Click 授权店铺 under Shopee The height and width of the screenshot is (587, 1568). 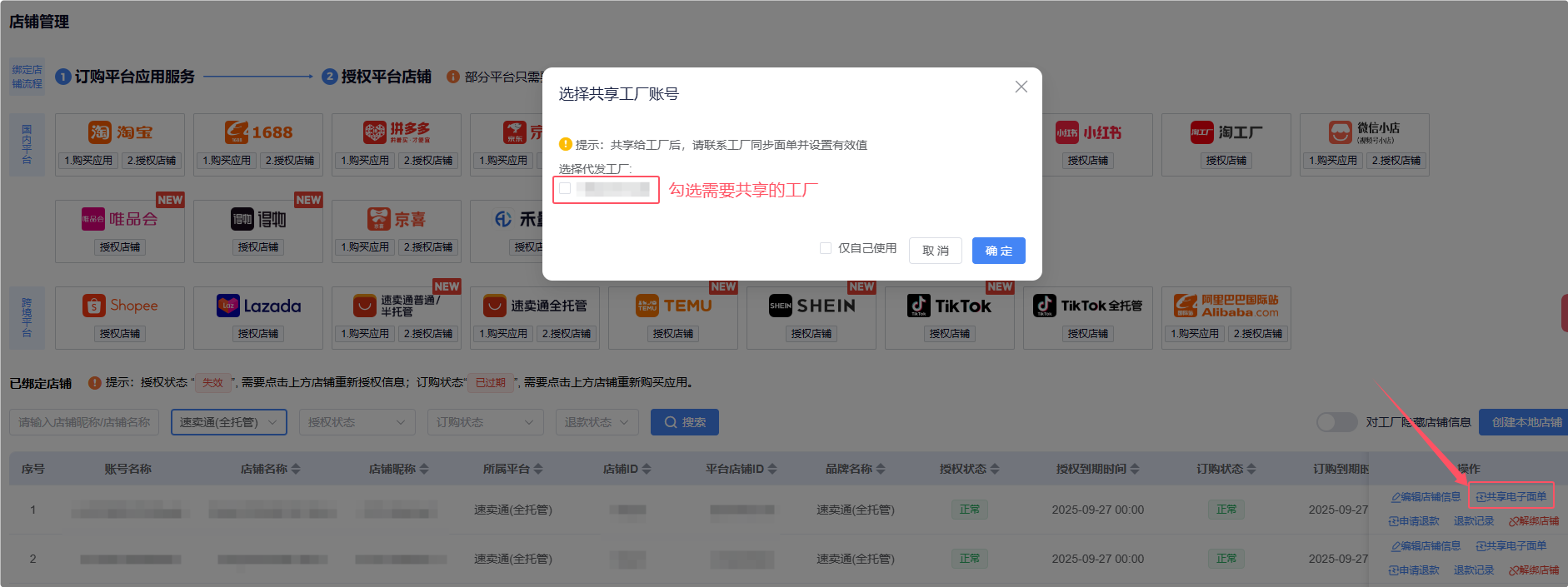click(120, 334)
